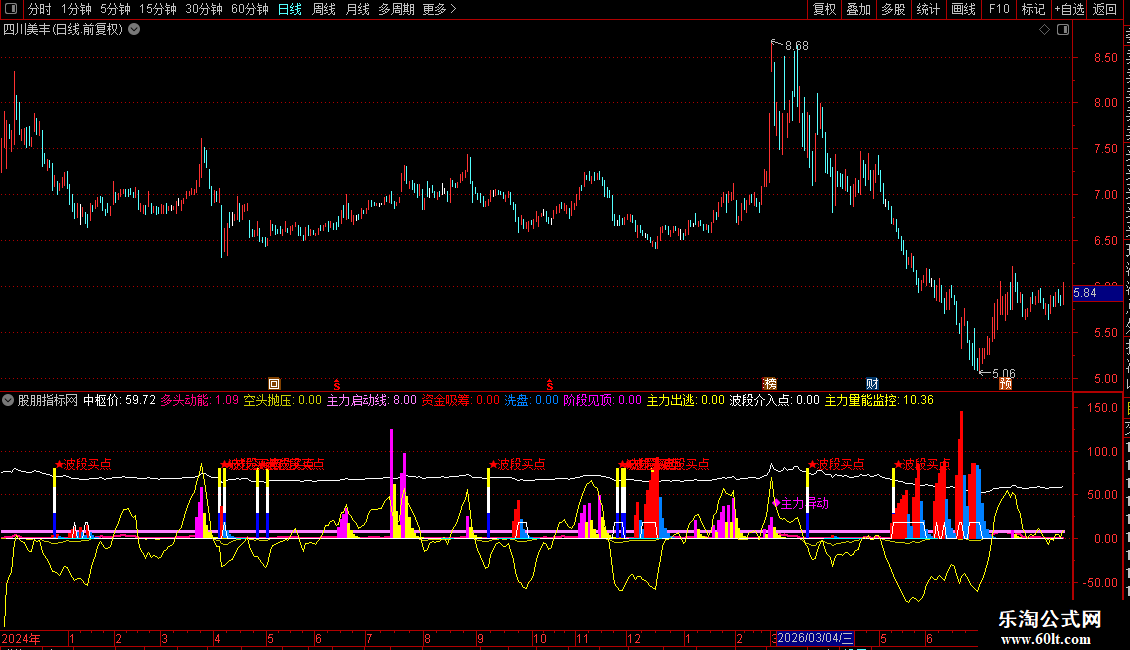Toggle the side panel icon in chart header
This screenshot has width=1130, height=650.
1063,30
